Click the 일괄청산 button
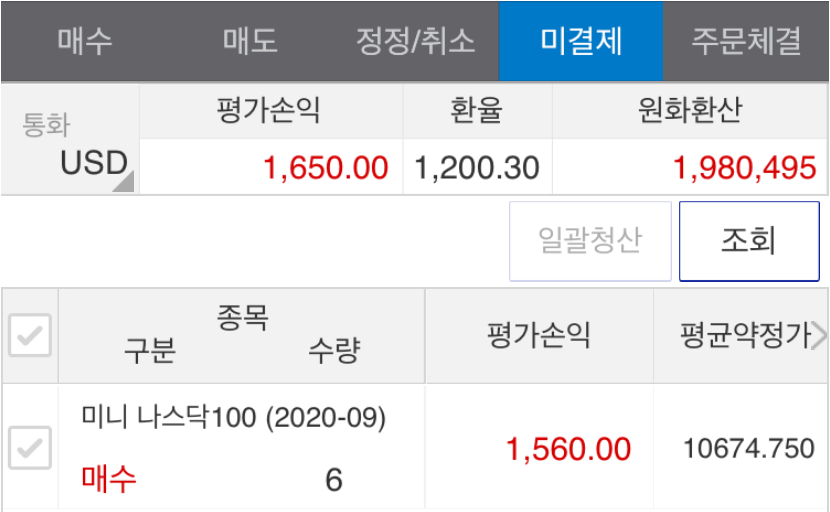The image size is (830, 512). [x=590, y=241]
